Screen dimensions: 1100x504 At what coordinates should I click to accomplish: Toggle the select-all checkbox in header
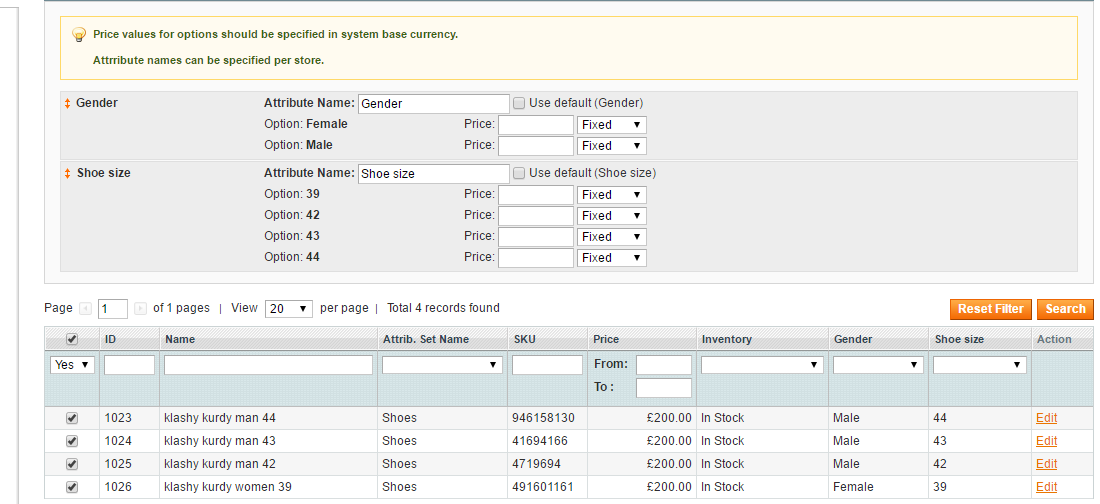point(72,340)
